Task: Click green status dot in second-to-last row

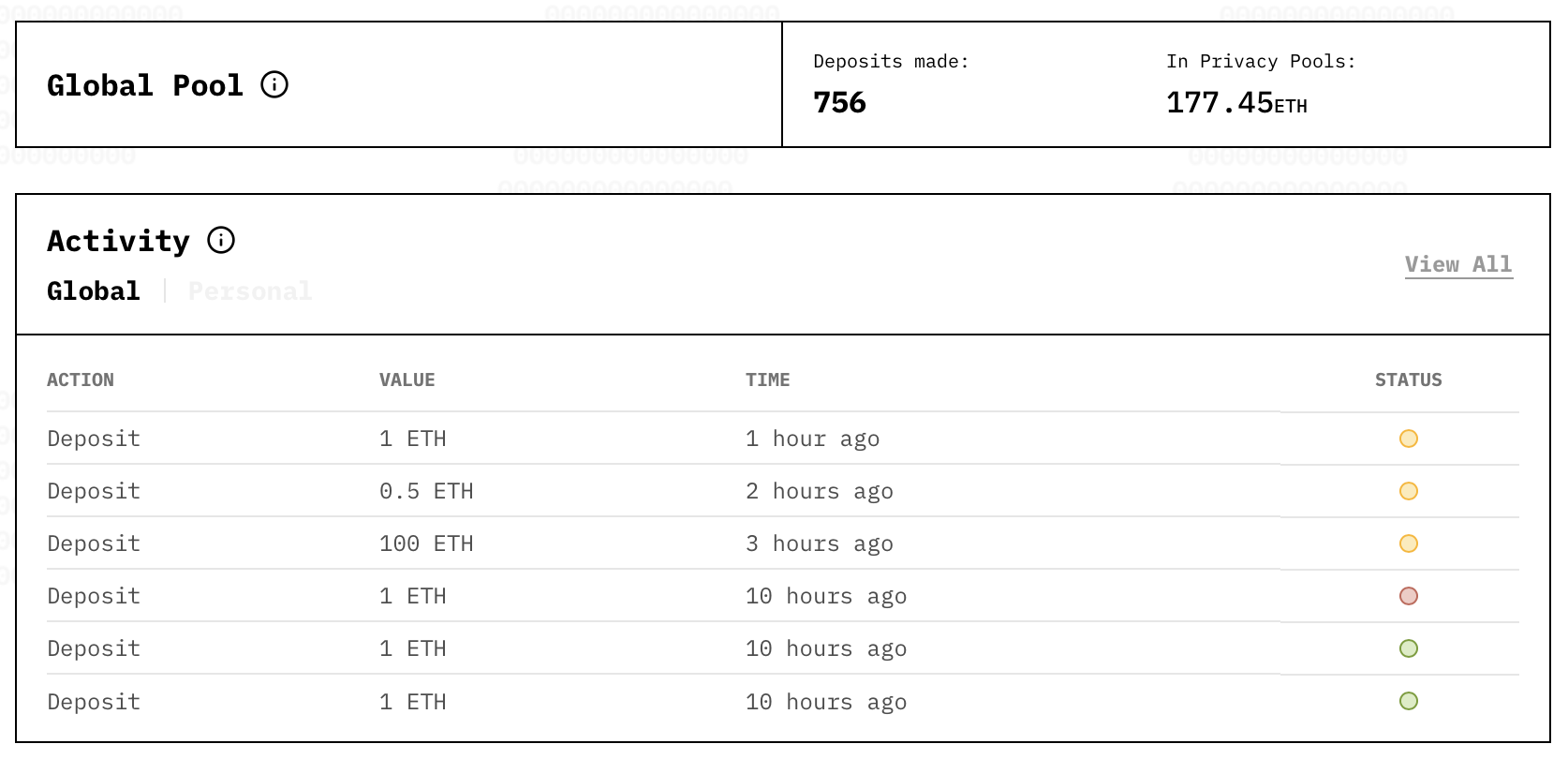Action: click(1408, 648)
